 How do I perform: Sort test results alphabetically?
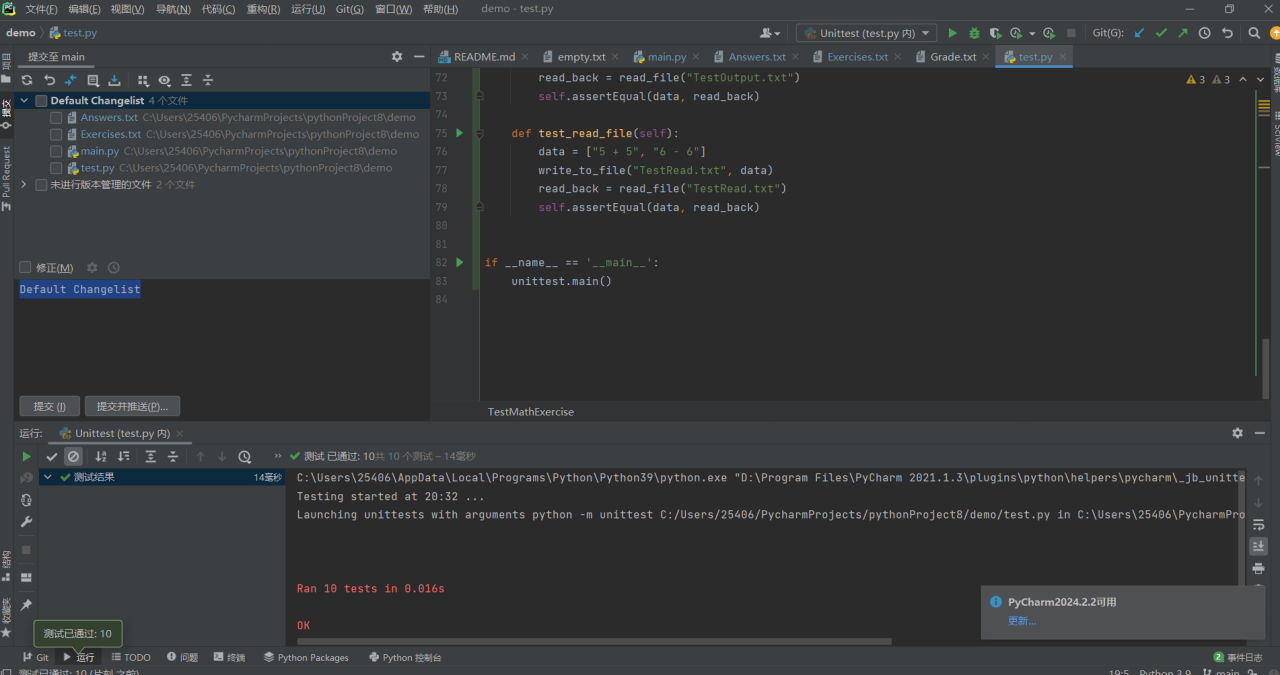[101, 456]
